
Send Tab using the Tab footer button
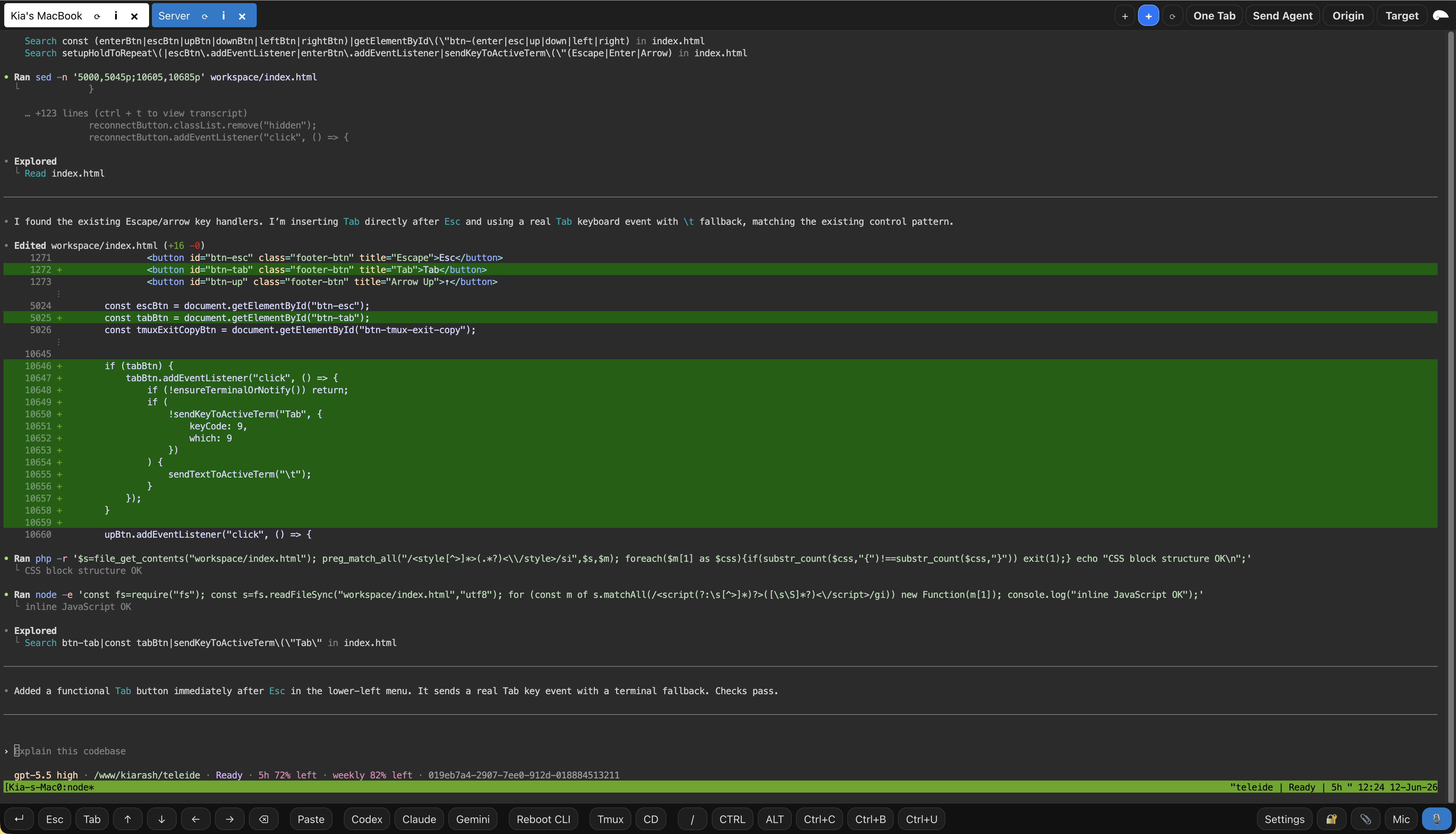click(92, 819)
